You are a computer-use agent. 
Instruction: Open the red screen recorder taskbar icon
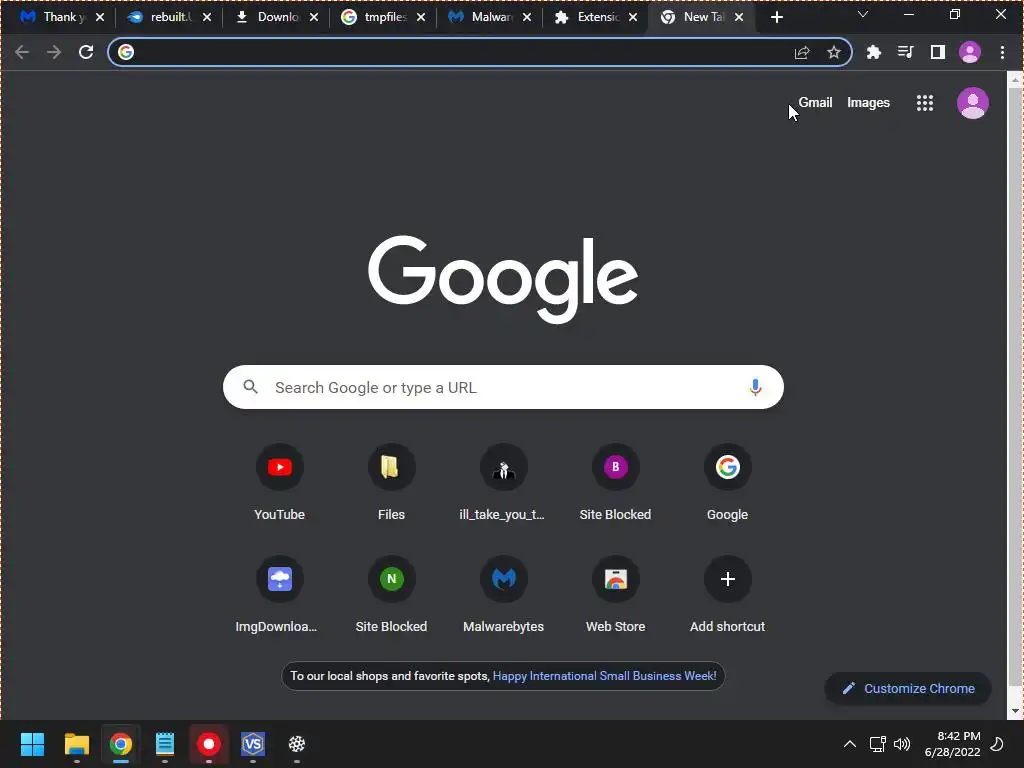coord(209,744)
